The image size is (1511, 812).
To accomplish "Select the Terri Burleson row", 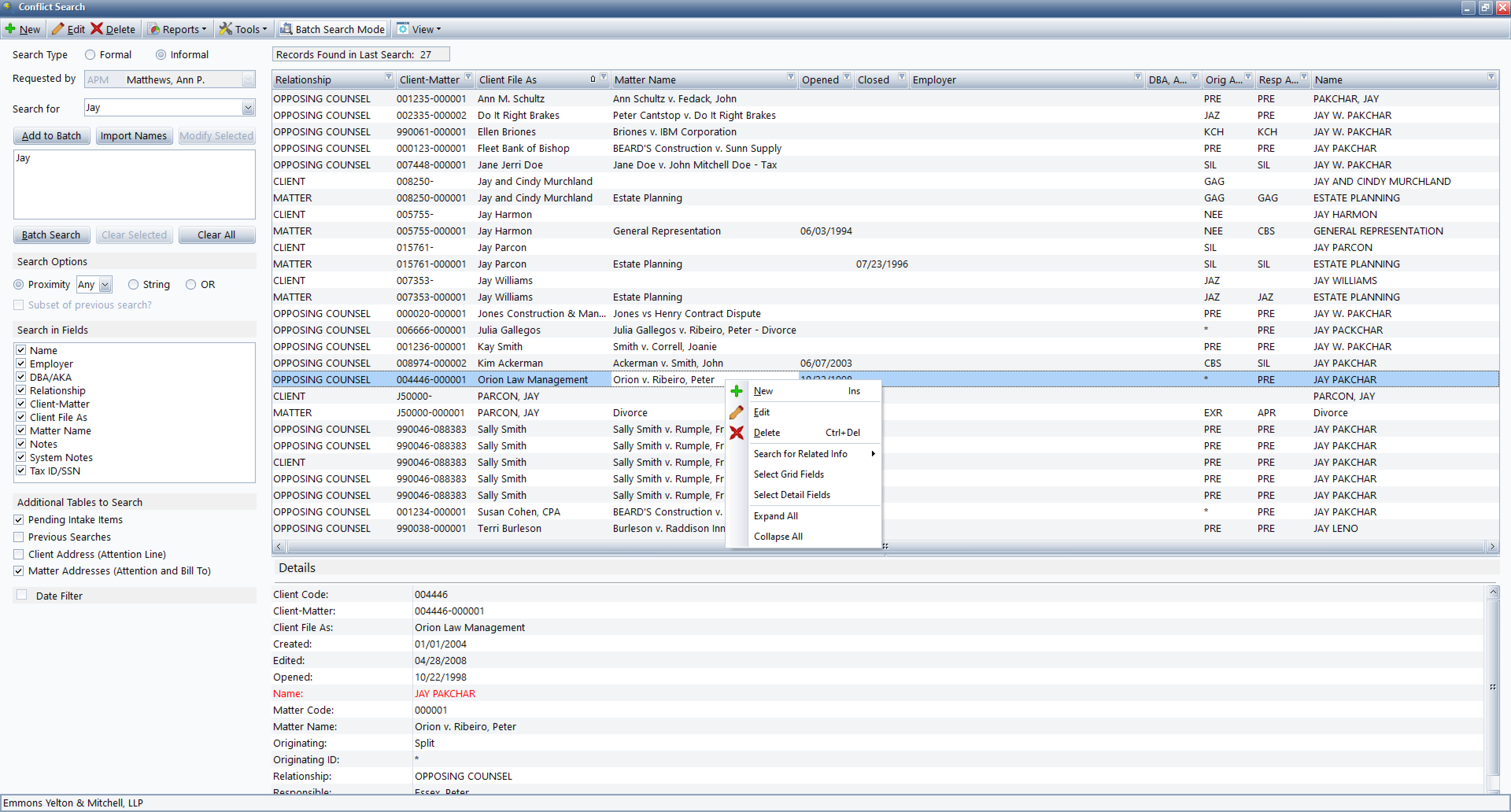I will coord(885,528).
